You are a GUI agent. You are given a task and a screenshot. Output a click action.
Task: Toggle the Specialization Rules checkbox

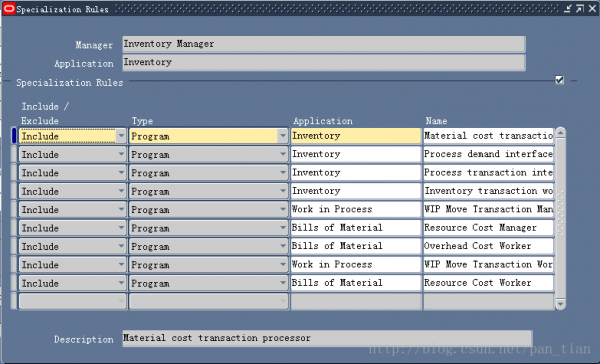tap(559, 80)
